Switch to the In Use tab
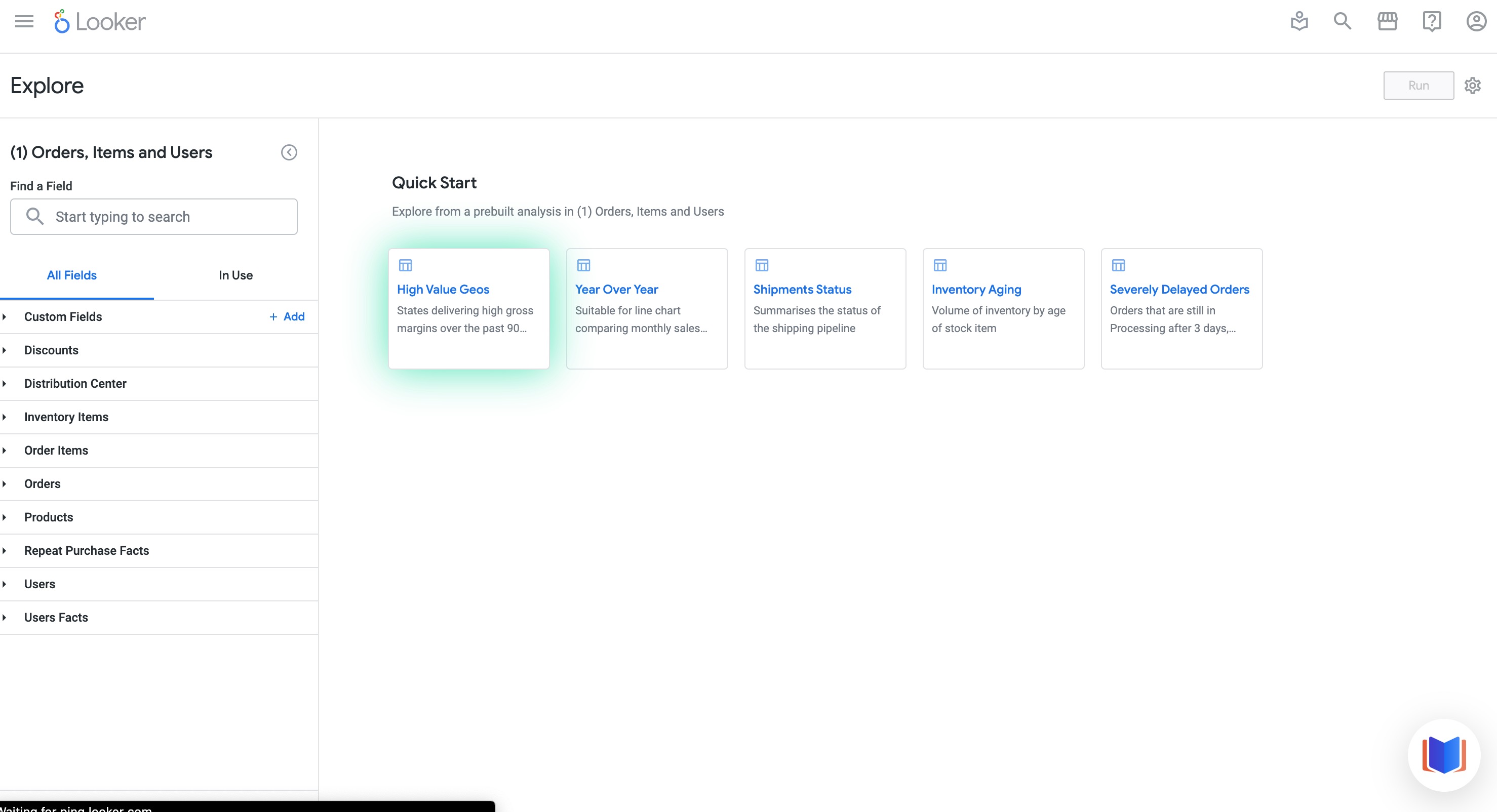Viewport: 1497px width, 812px height. point(235,275)
